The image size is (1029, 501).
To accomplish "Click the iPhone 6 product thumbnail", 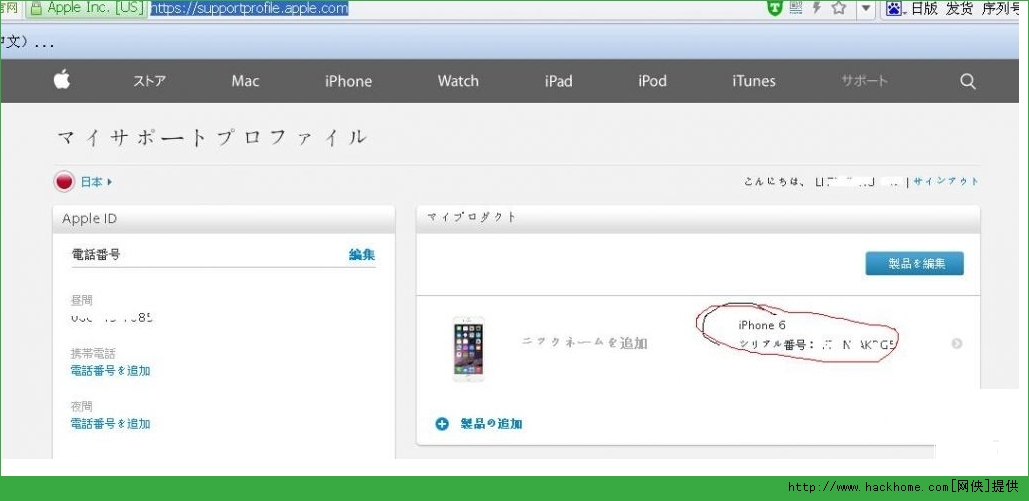I will pyautogui.click(x=468, y=347).
